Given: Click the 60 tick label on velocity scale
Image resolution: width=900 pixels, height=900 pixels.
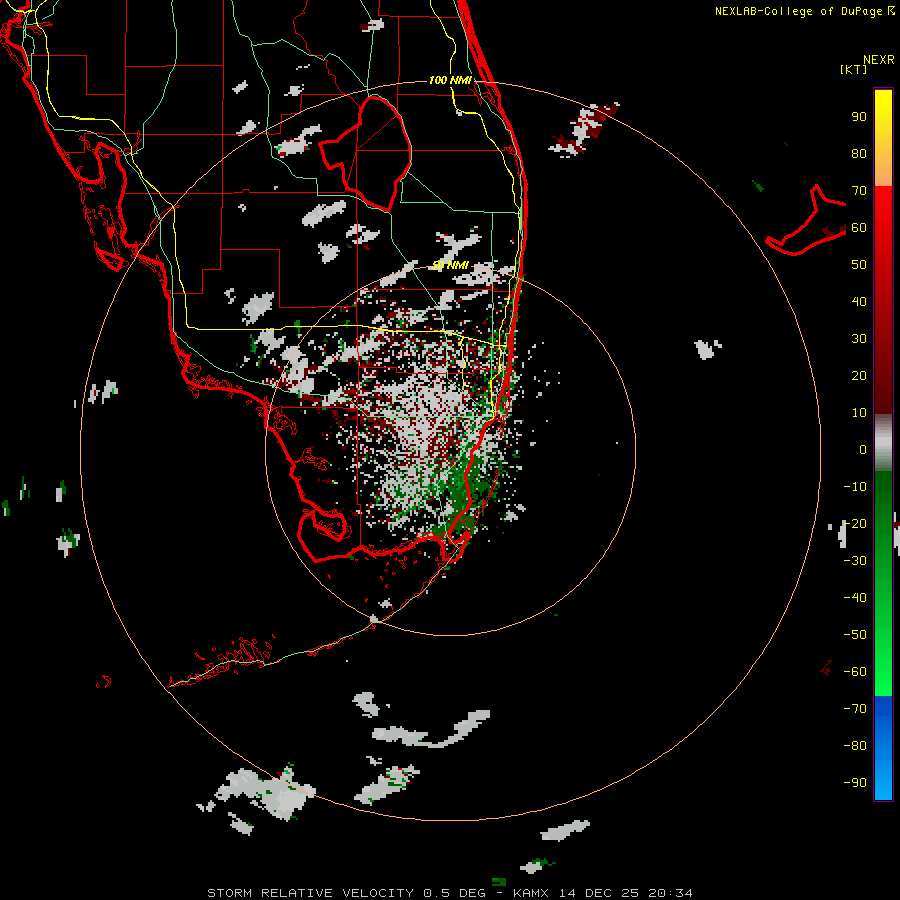Looking at the screenshot, I should [859, 228].
